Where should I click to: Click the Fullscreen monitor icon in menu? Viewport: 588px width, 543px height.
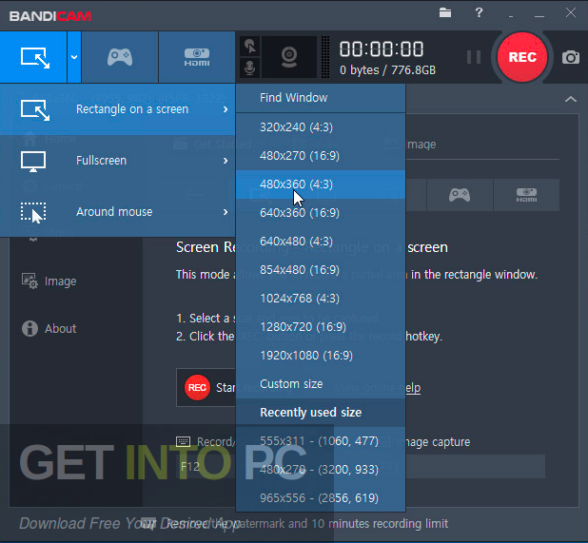(x=33, y=161)
